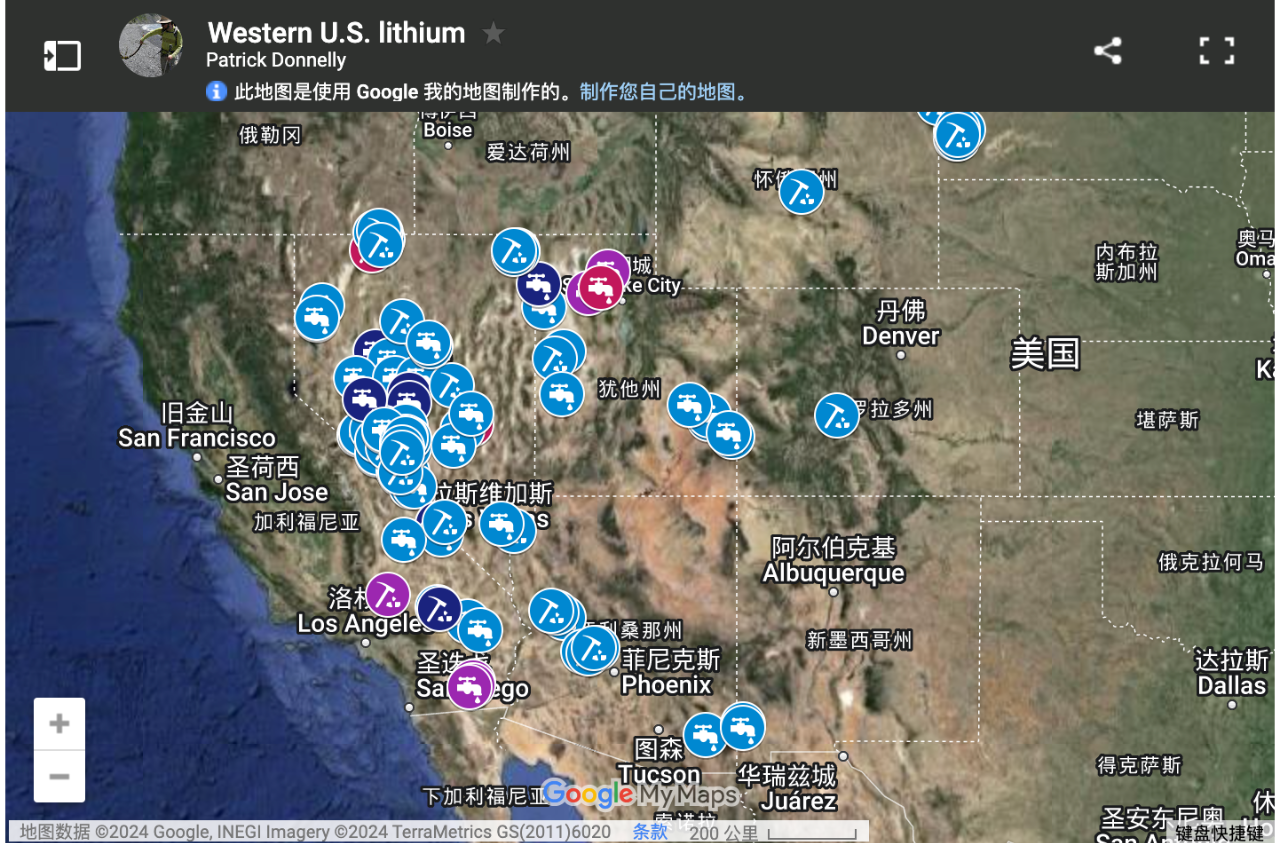Star the Western U.S. lithium map

point(493,34)
